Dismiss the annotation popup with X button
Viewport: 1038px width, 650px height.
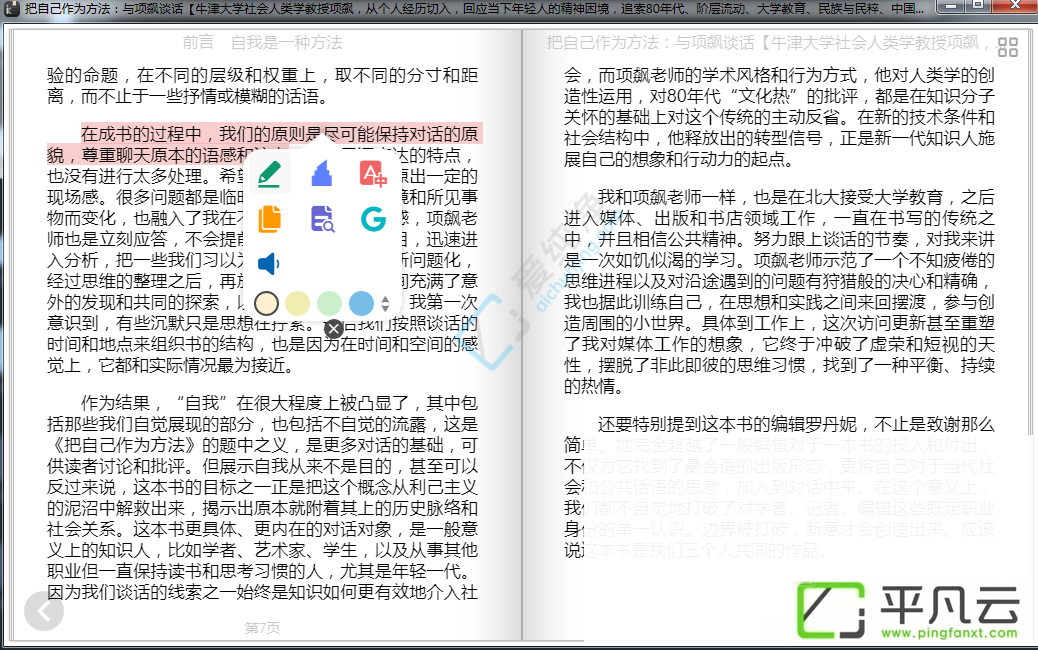[x=334, y=328]
